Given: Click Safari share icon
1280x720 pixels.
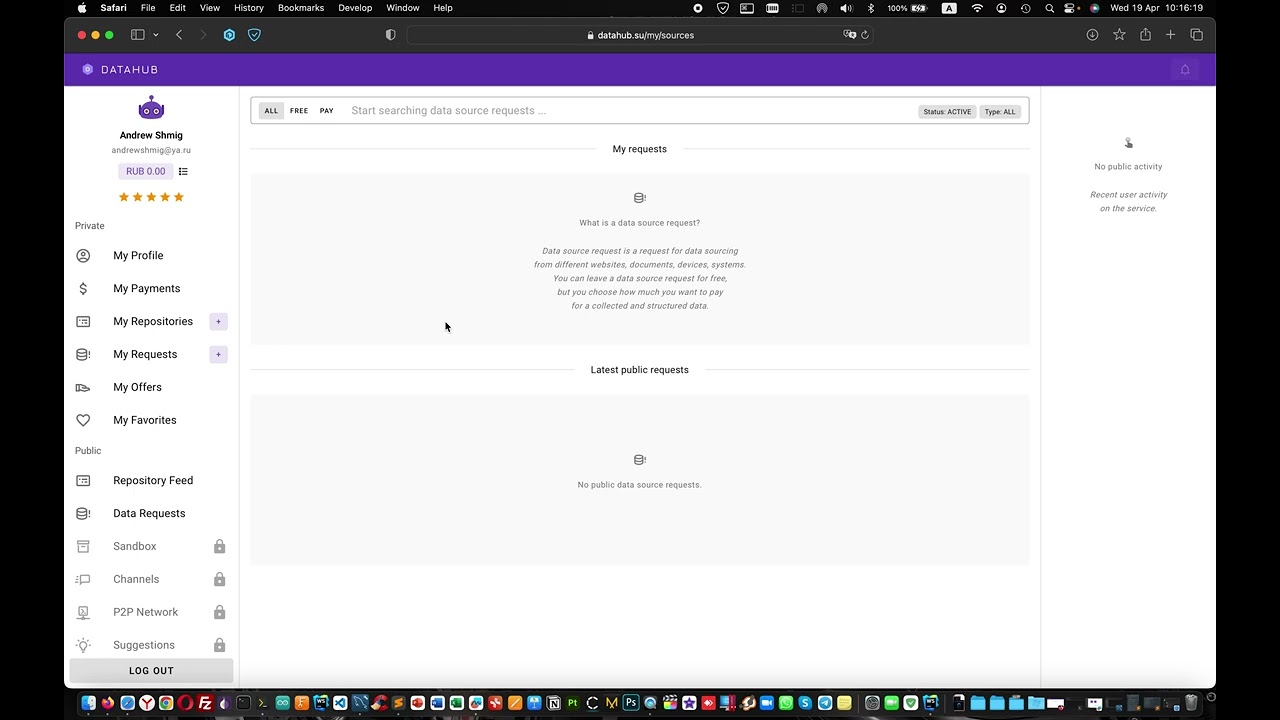Looking at the screenshot, I should (1145, 34).
